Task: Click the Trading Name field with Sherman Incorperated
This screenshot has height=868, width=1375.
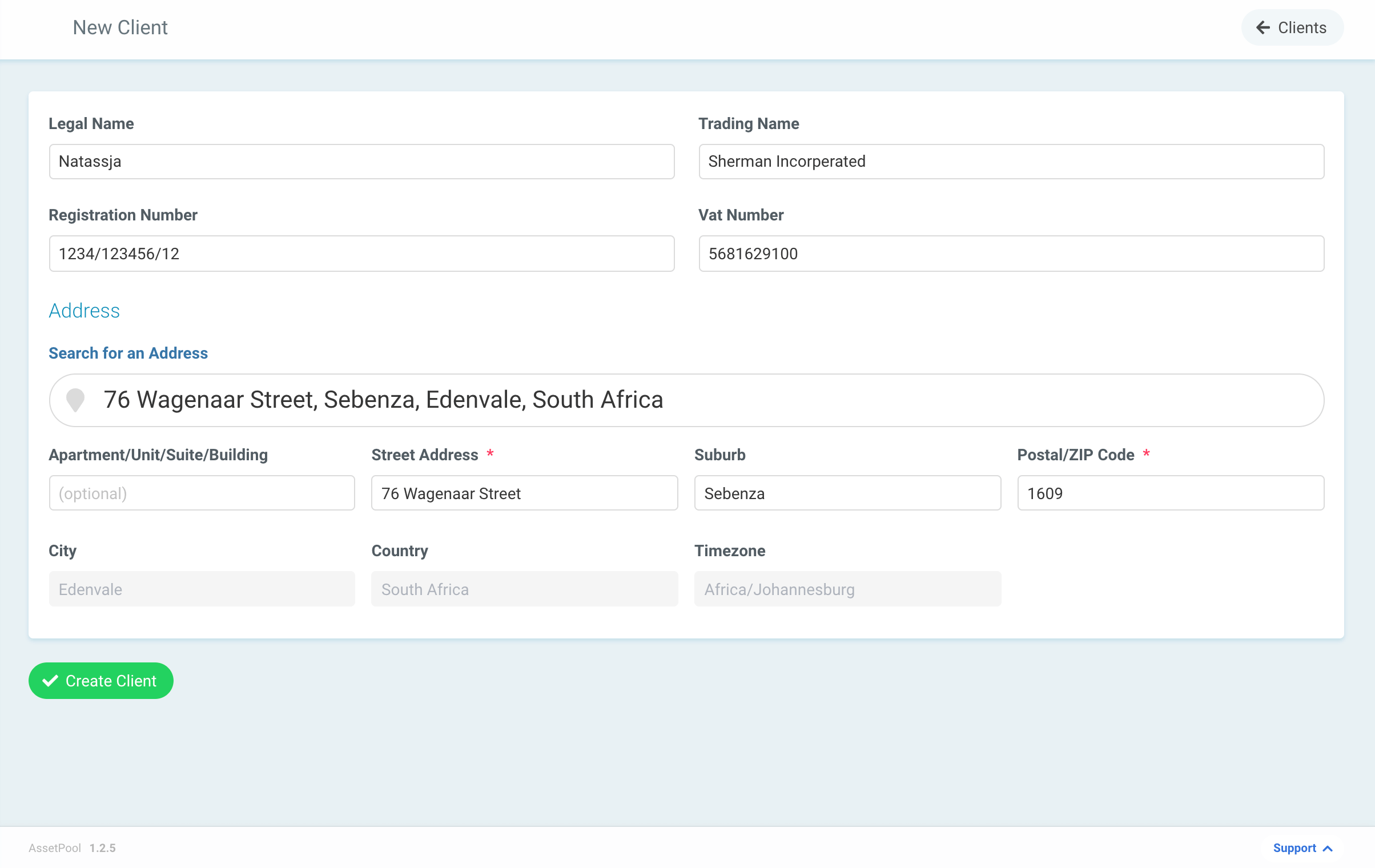Action: coord(1011,162)
